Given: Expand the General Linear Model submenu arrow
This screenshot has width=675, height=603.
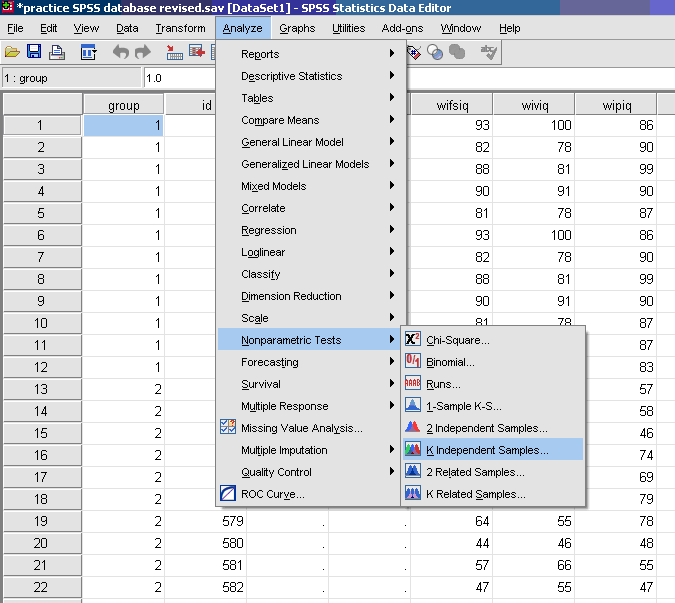Looking at the screenshot, I should (392, 141).
